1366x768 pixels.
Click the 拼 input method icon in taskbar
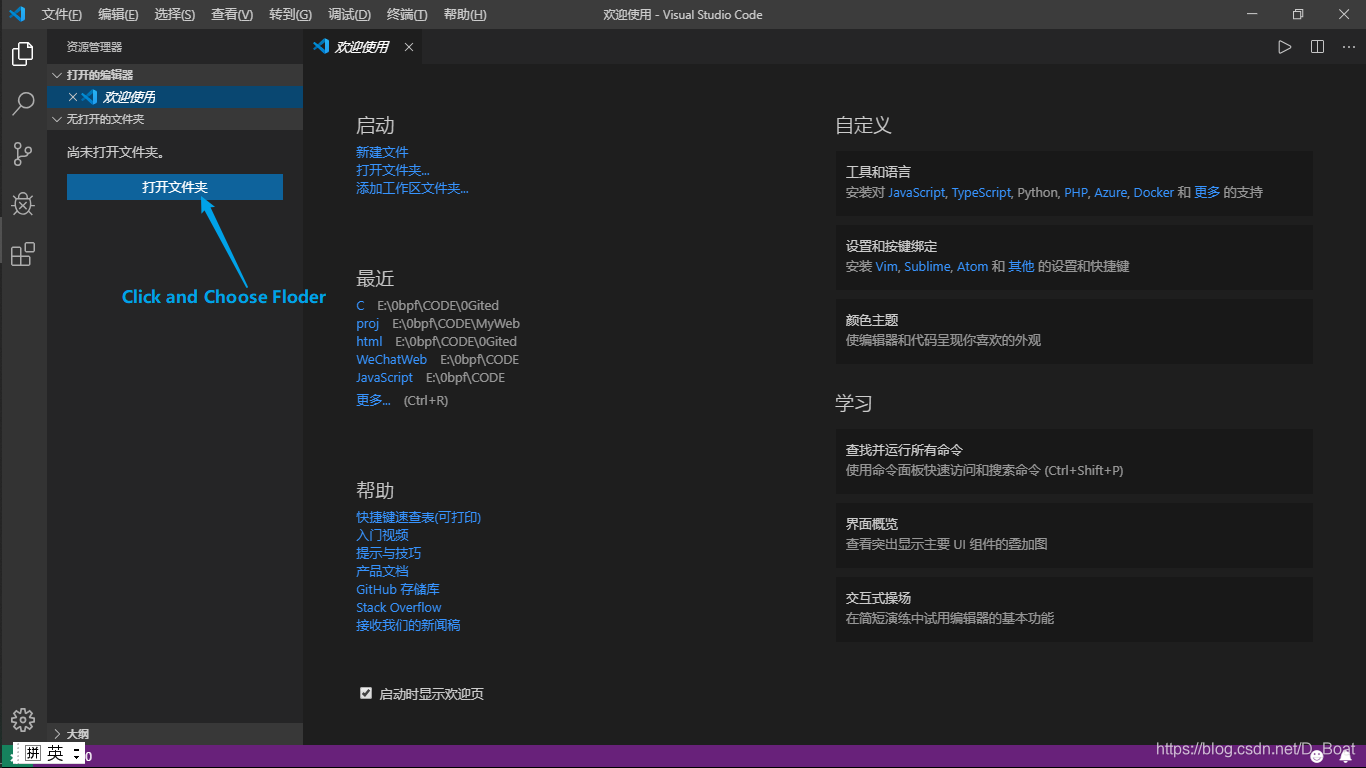pyautogui.click(x=34, y=753)
